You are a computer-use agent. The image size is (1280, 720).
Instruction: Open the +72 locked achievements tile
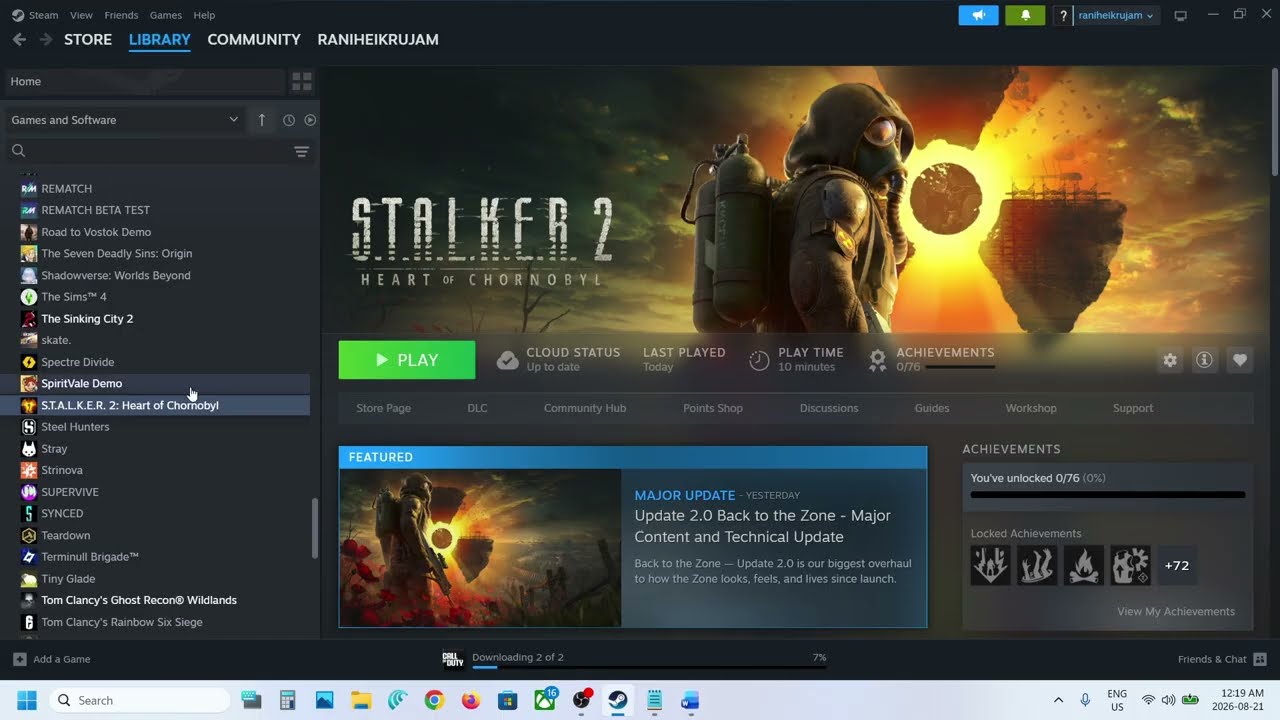(x=1177, y=565)
